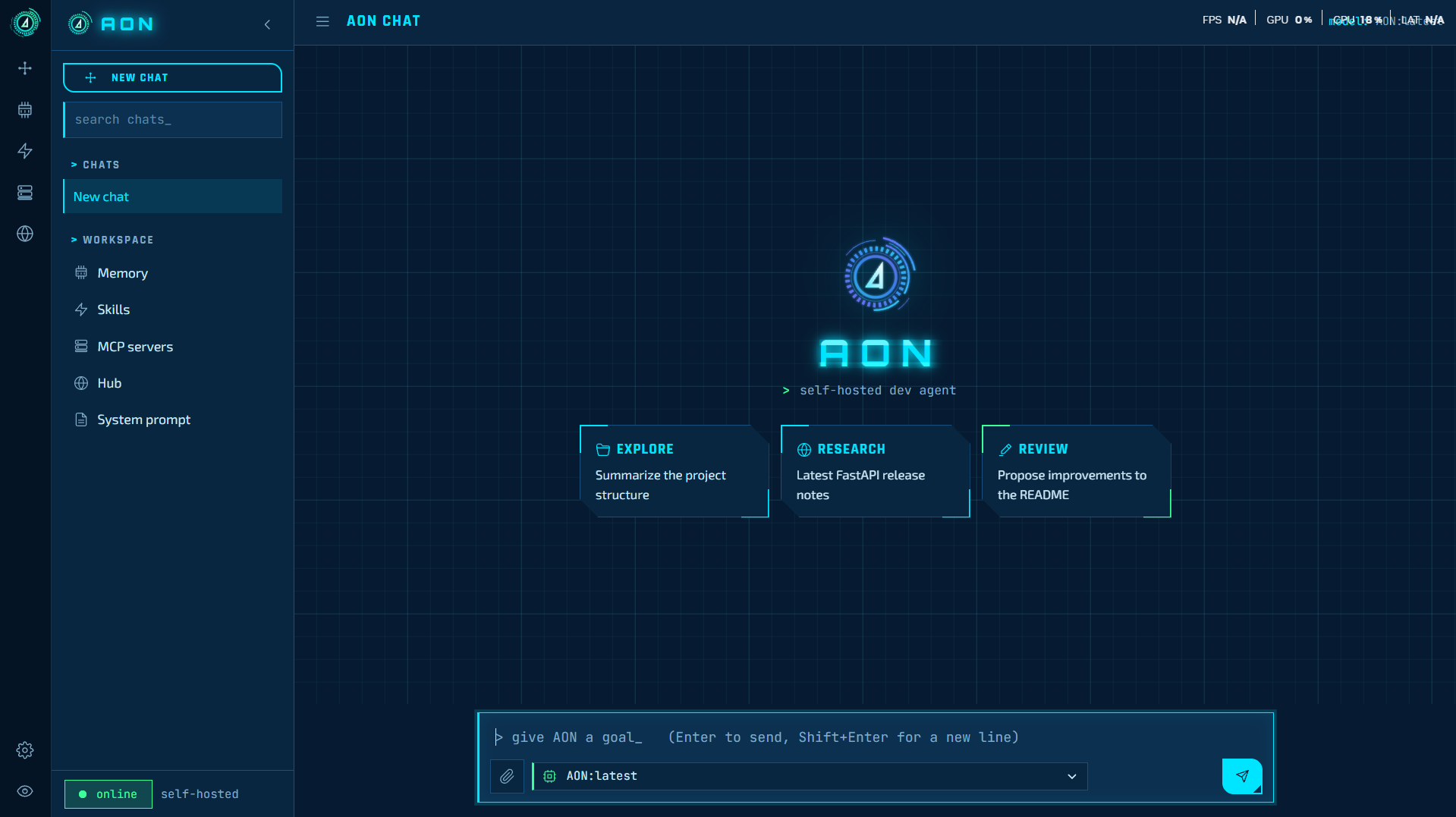1456x817 pixels.
Task: Click the 'AON CHAT' title in the top bar
Action: point(383,21)
